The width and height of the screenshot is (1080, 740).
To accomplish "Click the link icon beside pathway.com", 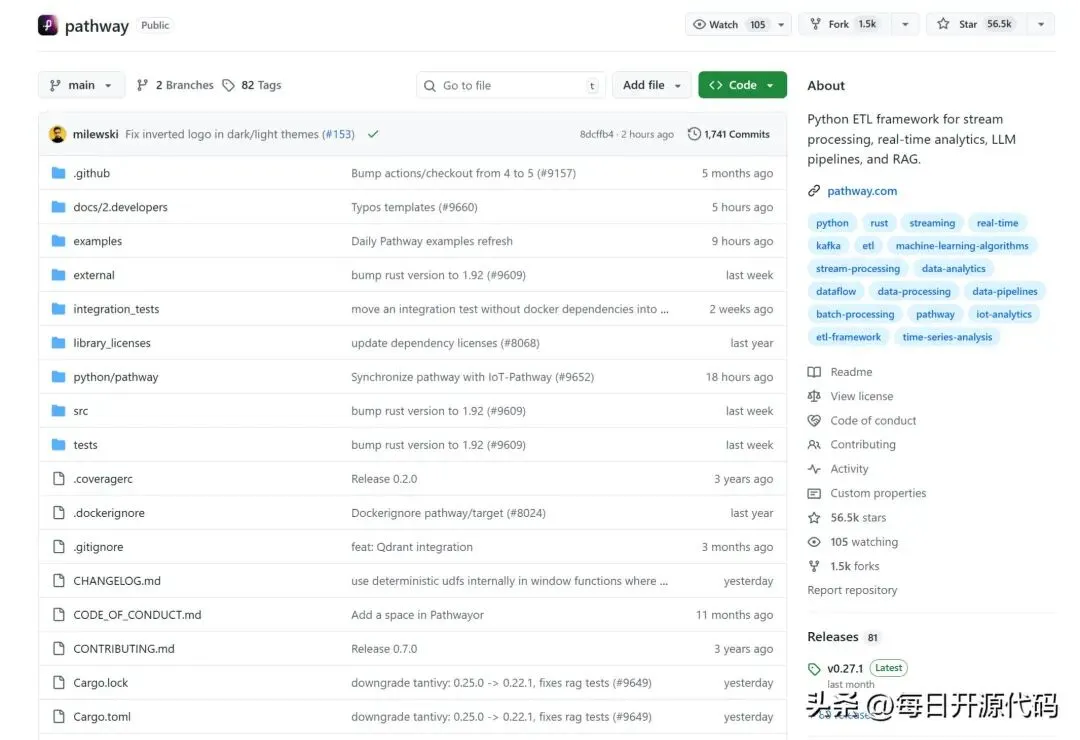I will pyautogui.click(x=814, y=191).
